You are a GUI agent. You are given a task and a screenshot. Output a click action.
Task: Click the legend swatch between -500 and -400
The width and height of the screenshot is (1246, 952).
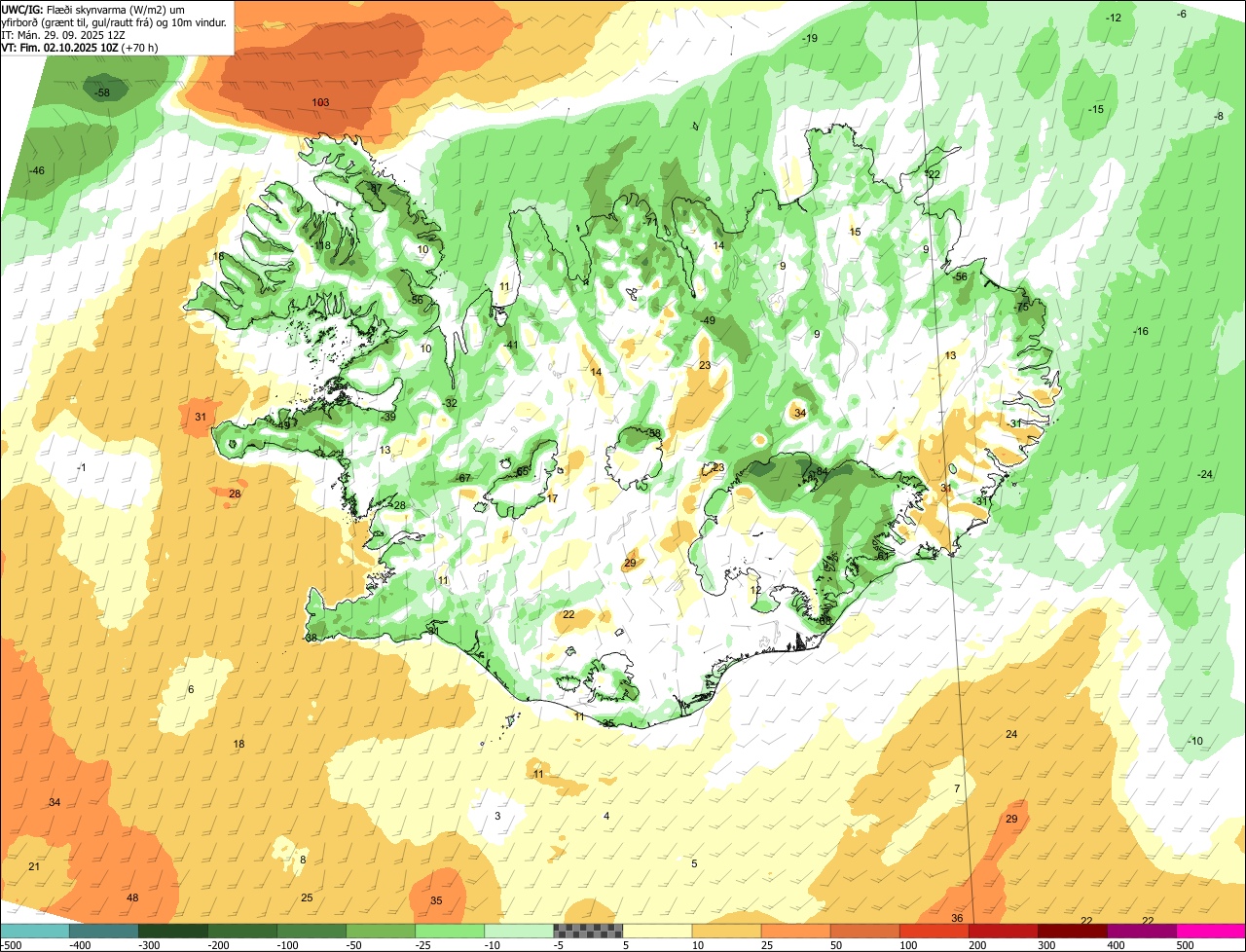(x=35, y=931)
